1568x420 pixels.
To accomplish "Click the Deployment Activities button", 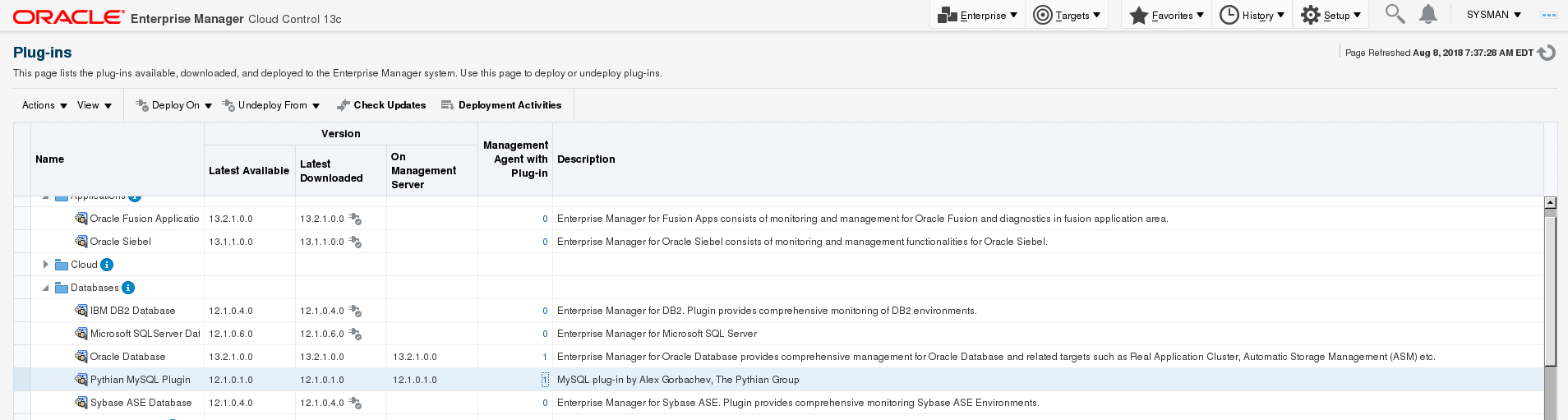I will click(501, 105).
